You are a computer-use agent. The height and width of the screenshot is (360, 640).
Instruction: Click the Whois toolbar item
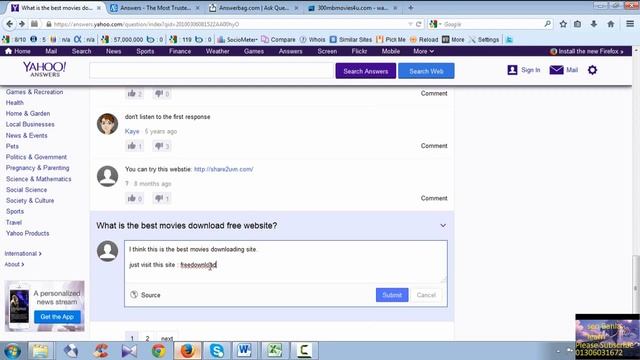(313, 40)
